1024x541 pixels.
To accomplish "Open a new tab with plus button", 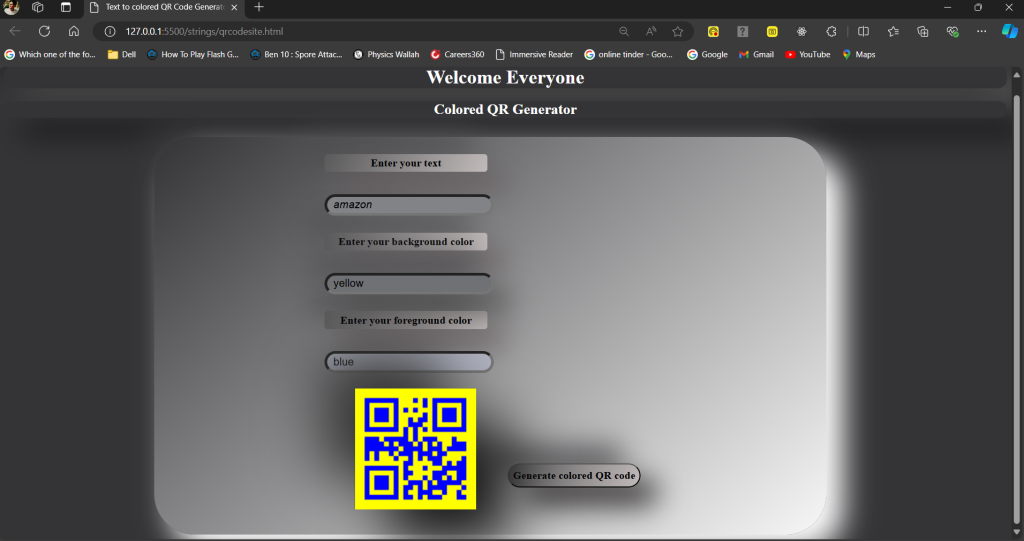I will [259, 7].
